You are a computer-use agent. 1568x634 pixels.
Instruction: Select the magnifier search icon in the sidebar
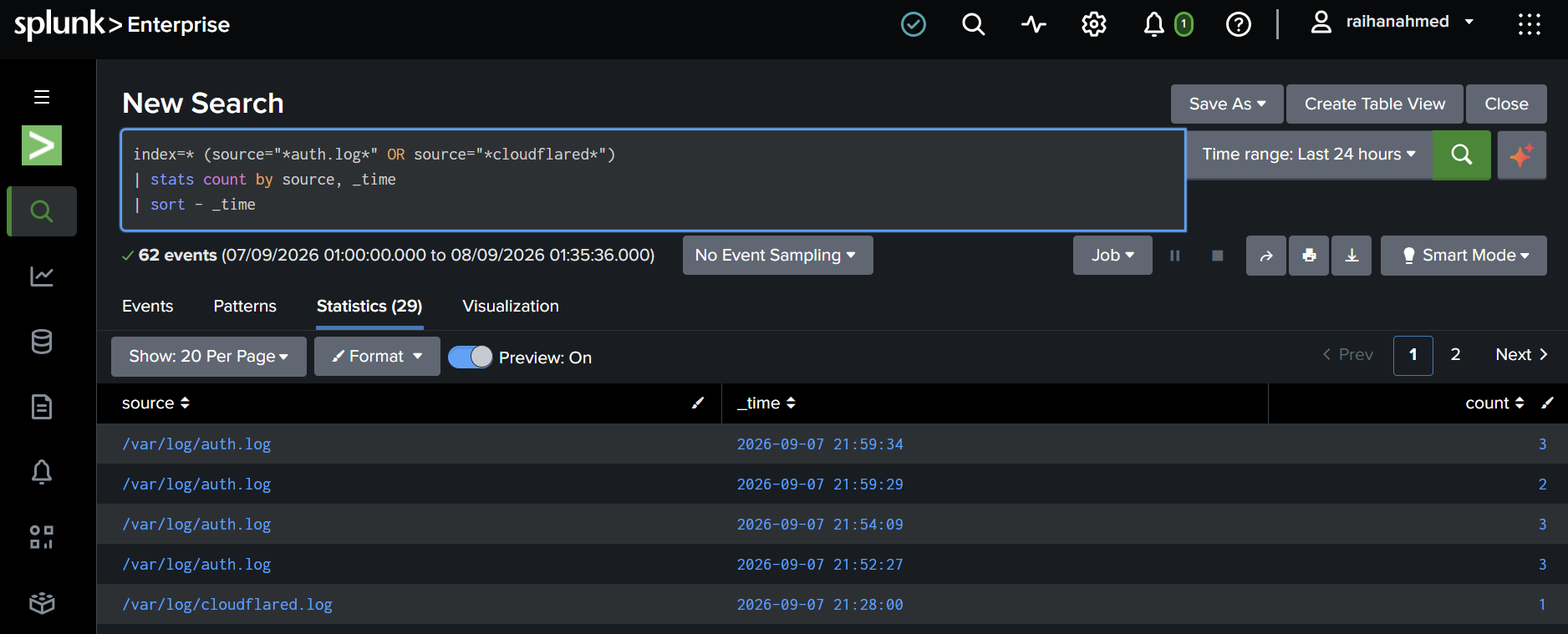pos(42,211)
